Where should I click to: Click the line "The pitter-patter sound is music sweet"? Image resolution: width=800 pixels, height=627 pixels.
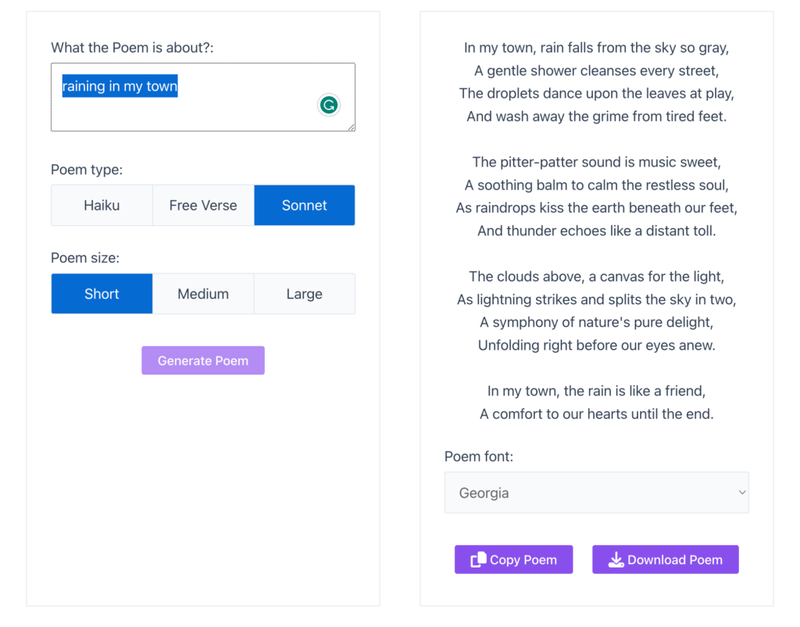(596, 162)
